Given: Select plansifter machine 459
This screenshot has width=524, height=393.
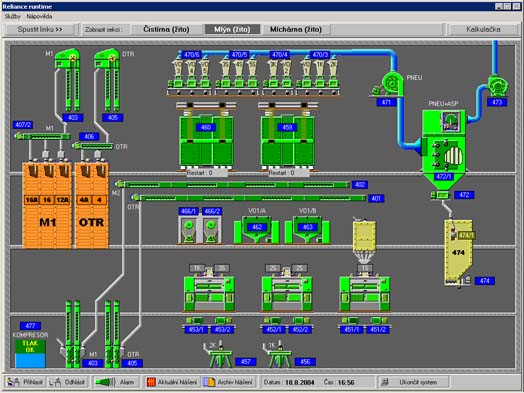Looking at the screenshot, I should [x=288, y=136].
